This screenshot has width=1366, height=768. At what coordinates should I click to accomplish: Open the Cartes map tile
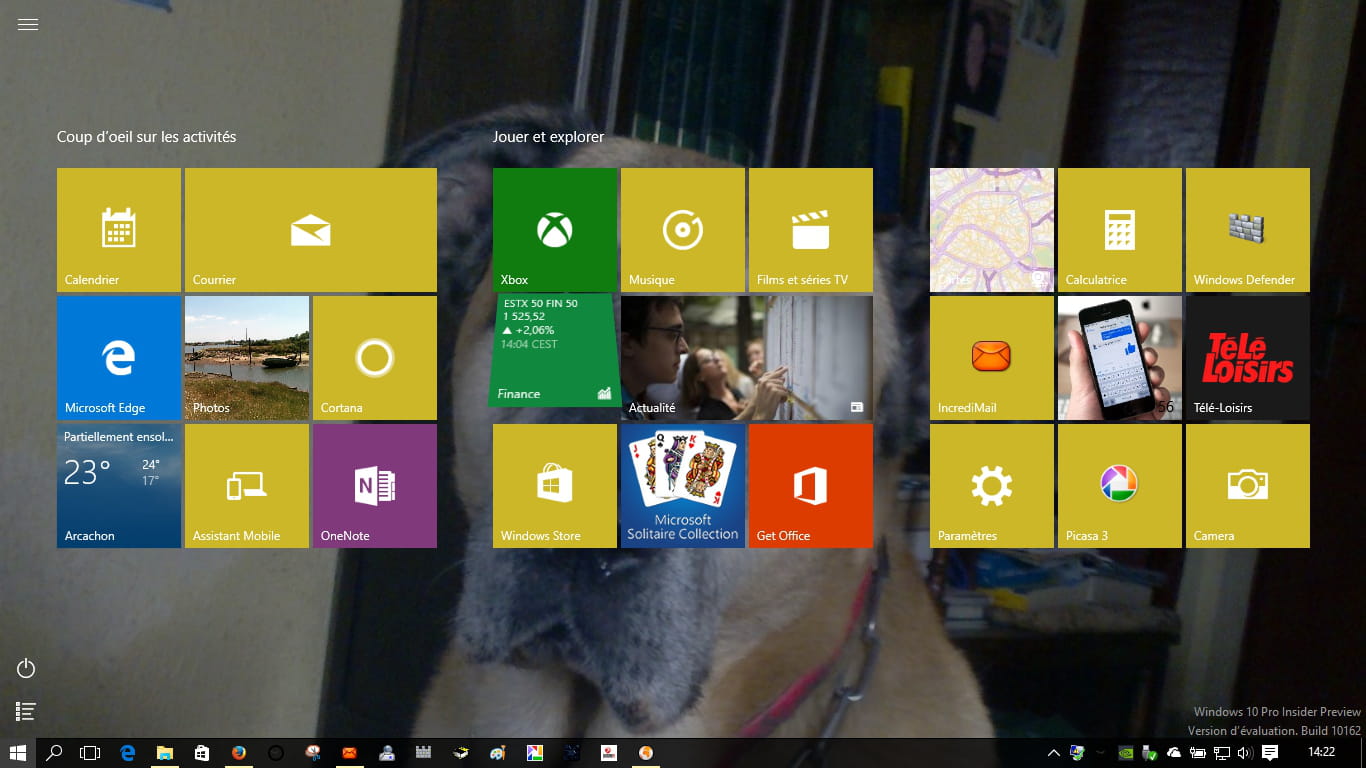(992, 230)
